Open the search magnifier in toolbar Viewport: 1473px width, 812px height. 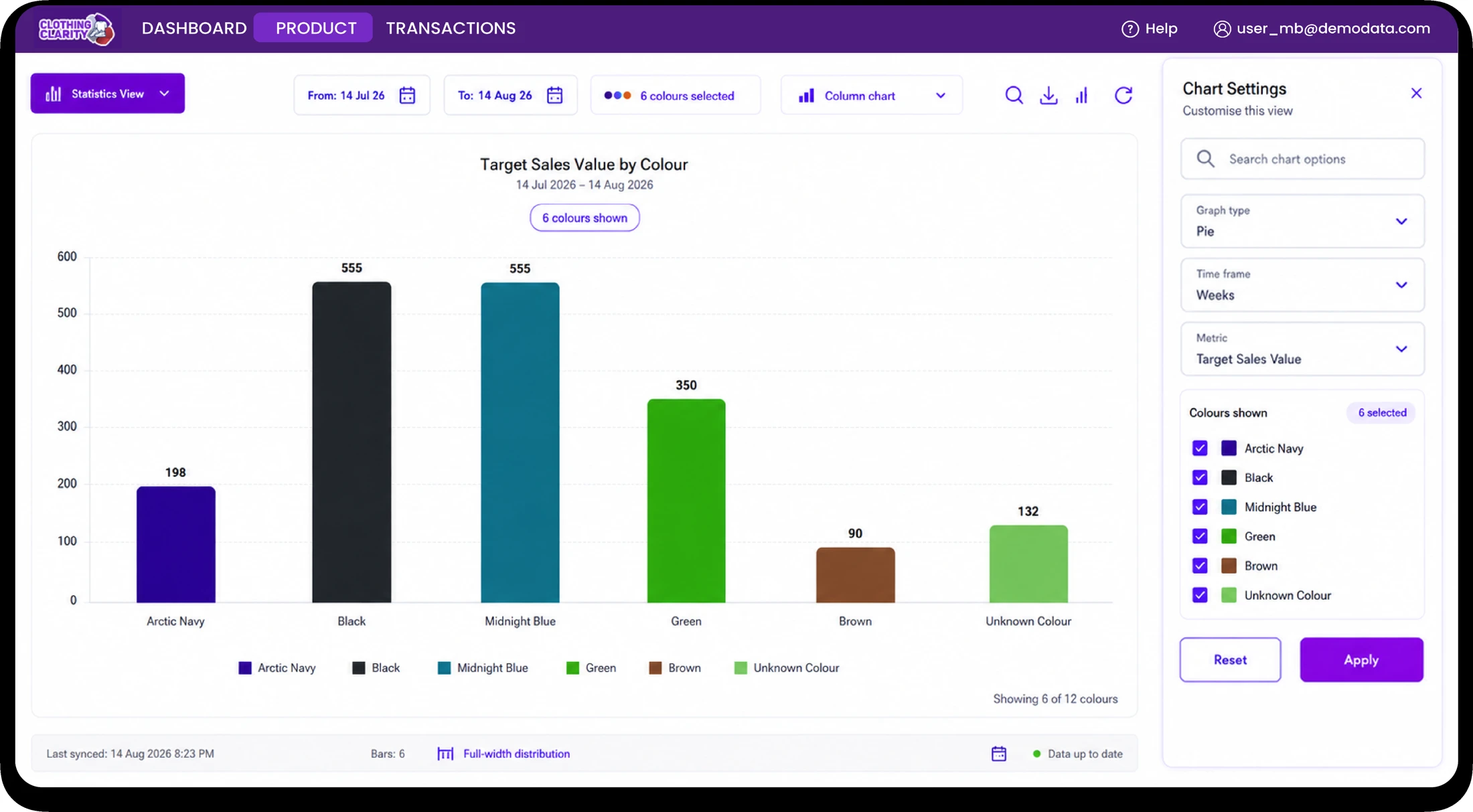pyautogui.click(x=1014, y=96)
